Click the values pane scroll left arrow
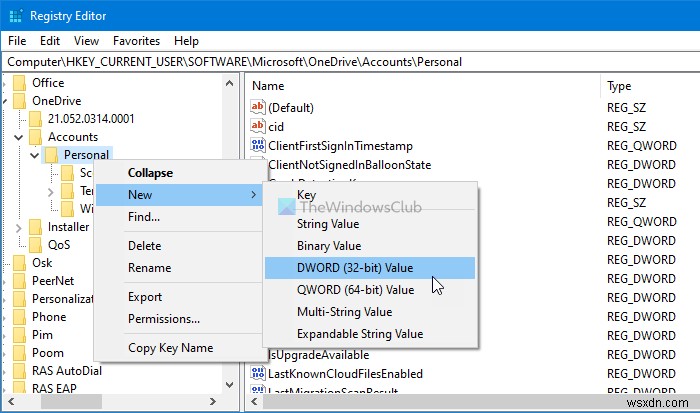 pyautogui.click(x=254, y=401)
